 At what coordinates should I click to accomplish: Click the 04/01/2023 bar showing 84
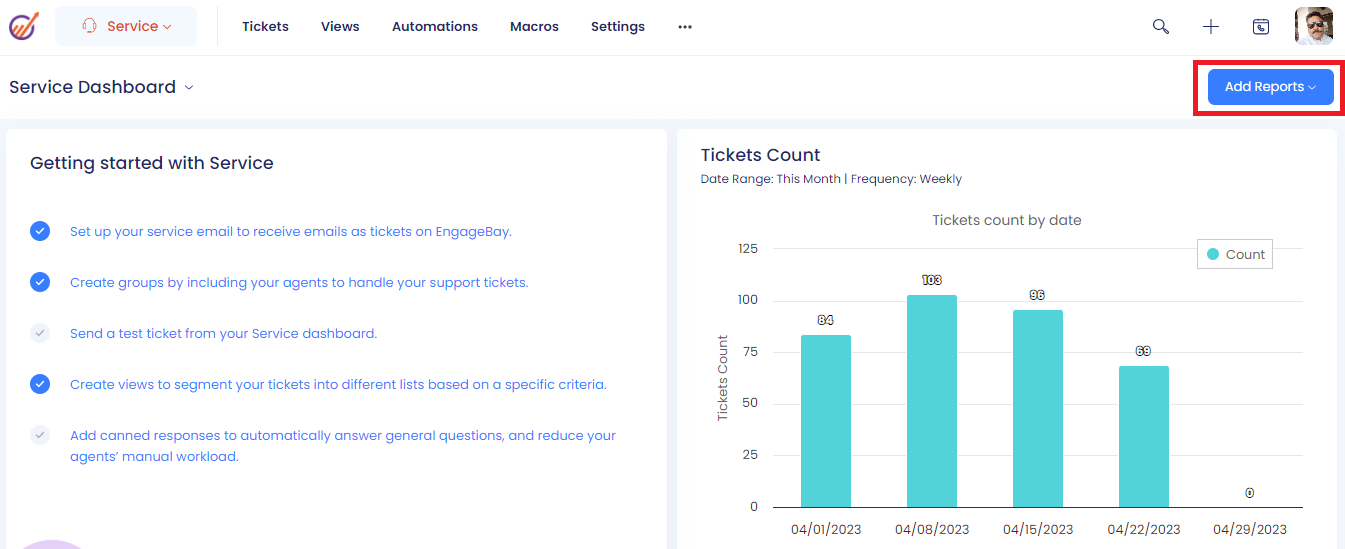(x=826, y=421)
